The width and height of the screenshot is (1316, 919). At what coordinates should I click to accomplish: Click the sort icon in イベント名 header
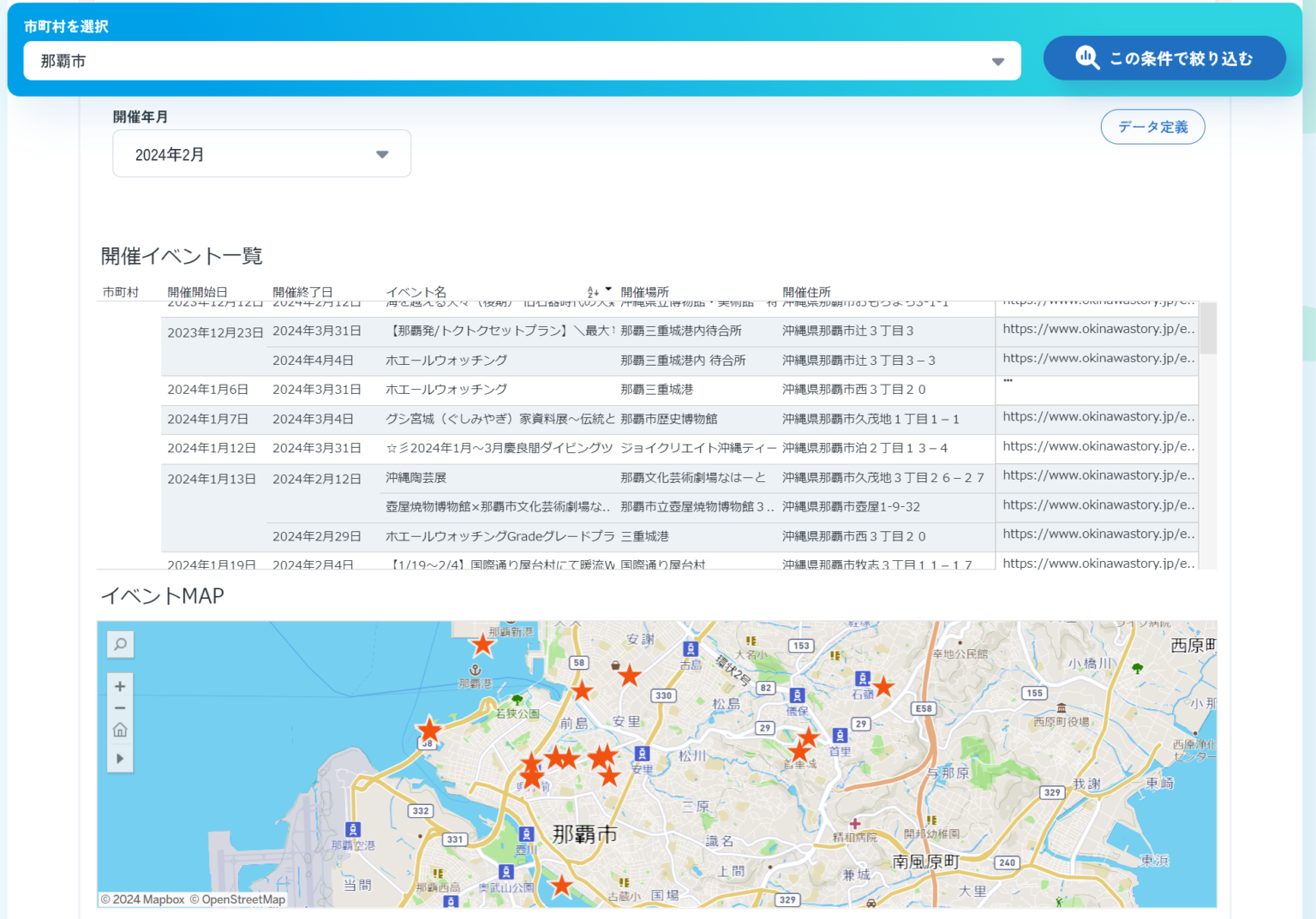tap(593, 292)
